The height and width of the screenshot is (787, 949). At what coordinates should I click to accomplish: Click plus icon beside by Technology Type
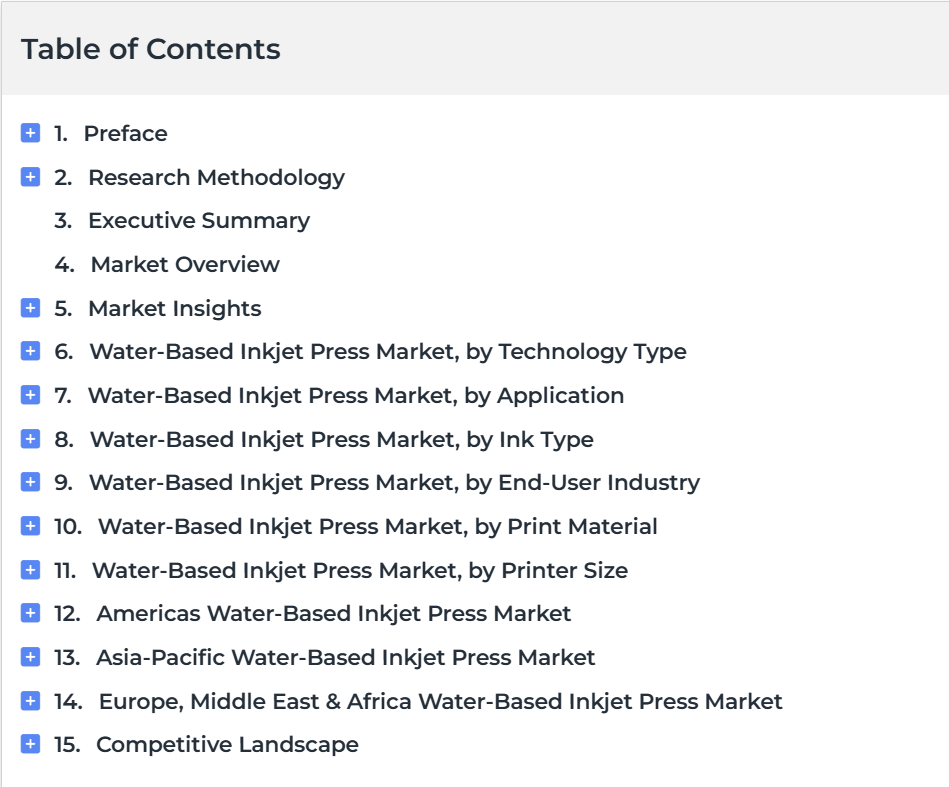(x=30, y=351)
